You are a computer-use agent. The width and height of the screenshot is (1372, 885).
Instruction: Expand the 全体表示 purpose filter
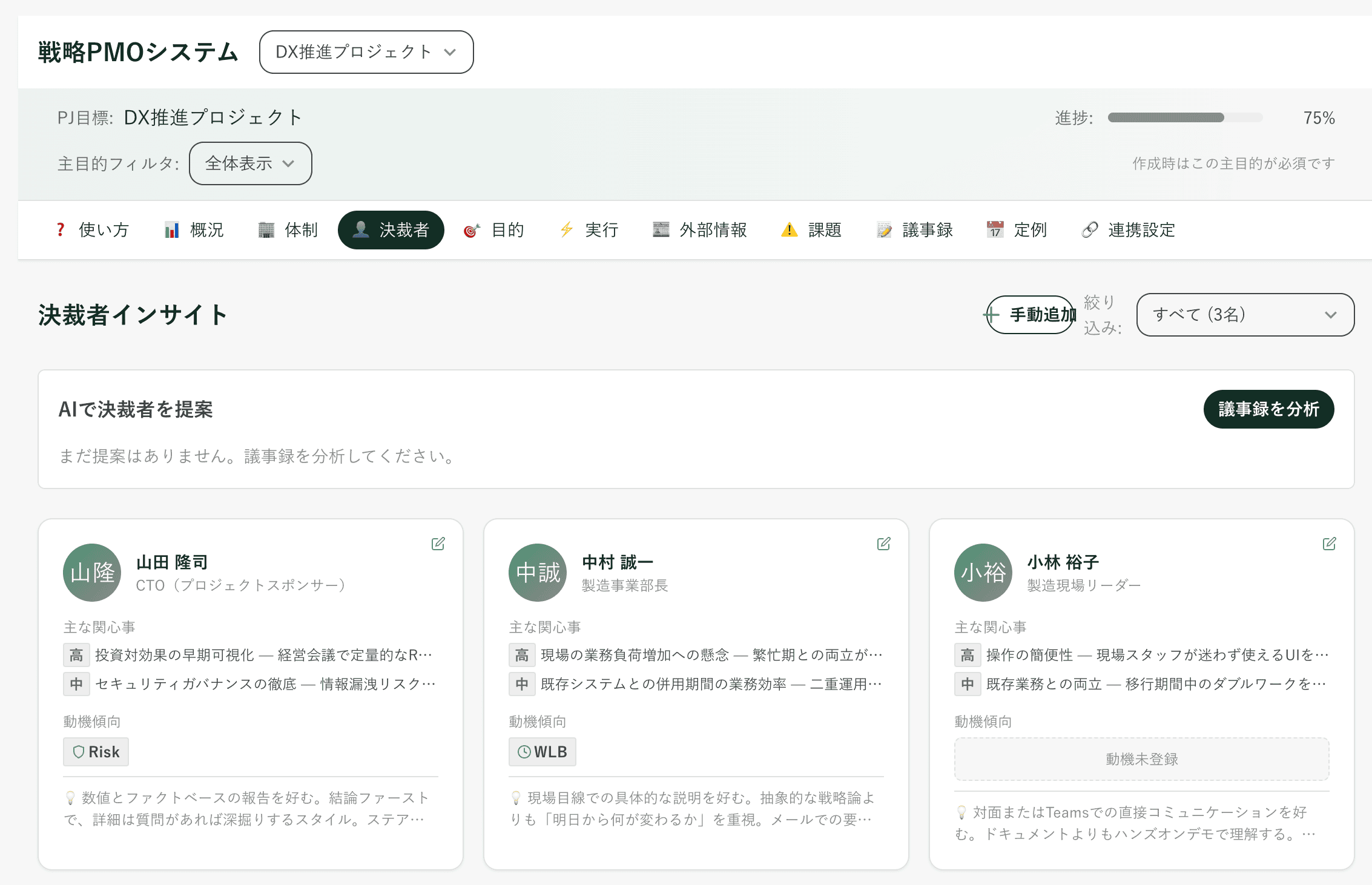pyautogui.click(x=249, y=163)
